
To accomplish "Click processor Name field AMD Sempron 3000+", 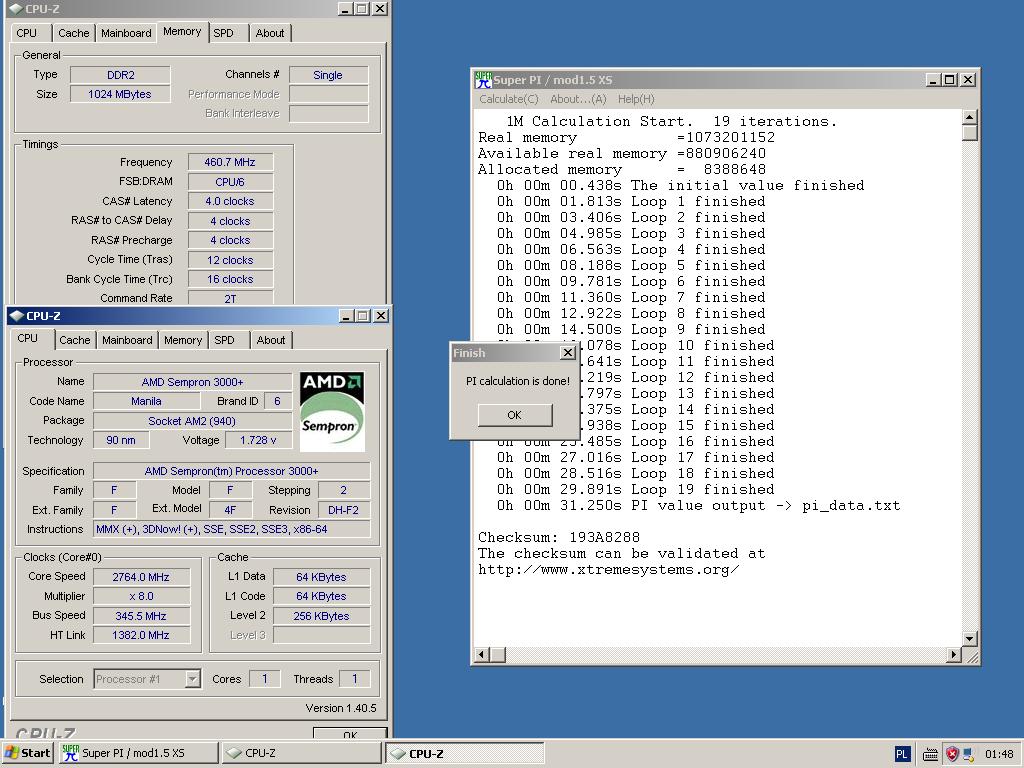I will pos(193,382).
